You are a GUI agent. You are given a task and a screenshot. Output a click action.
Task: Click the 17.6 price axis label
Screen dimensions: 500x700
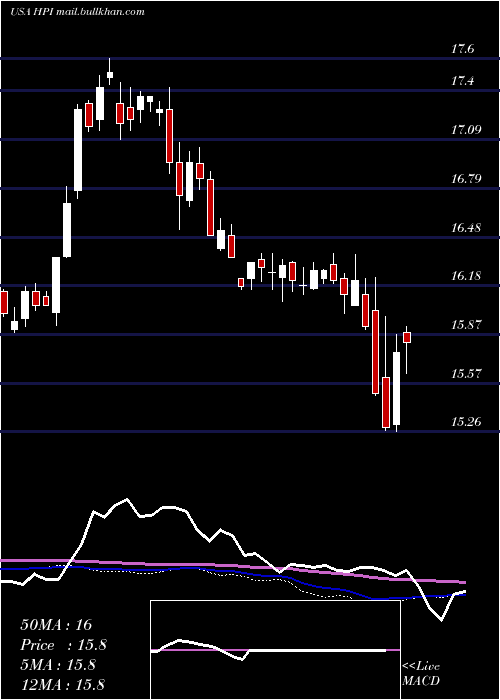[462, 49]
